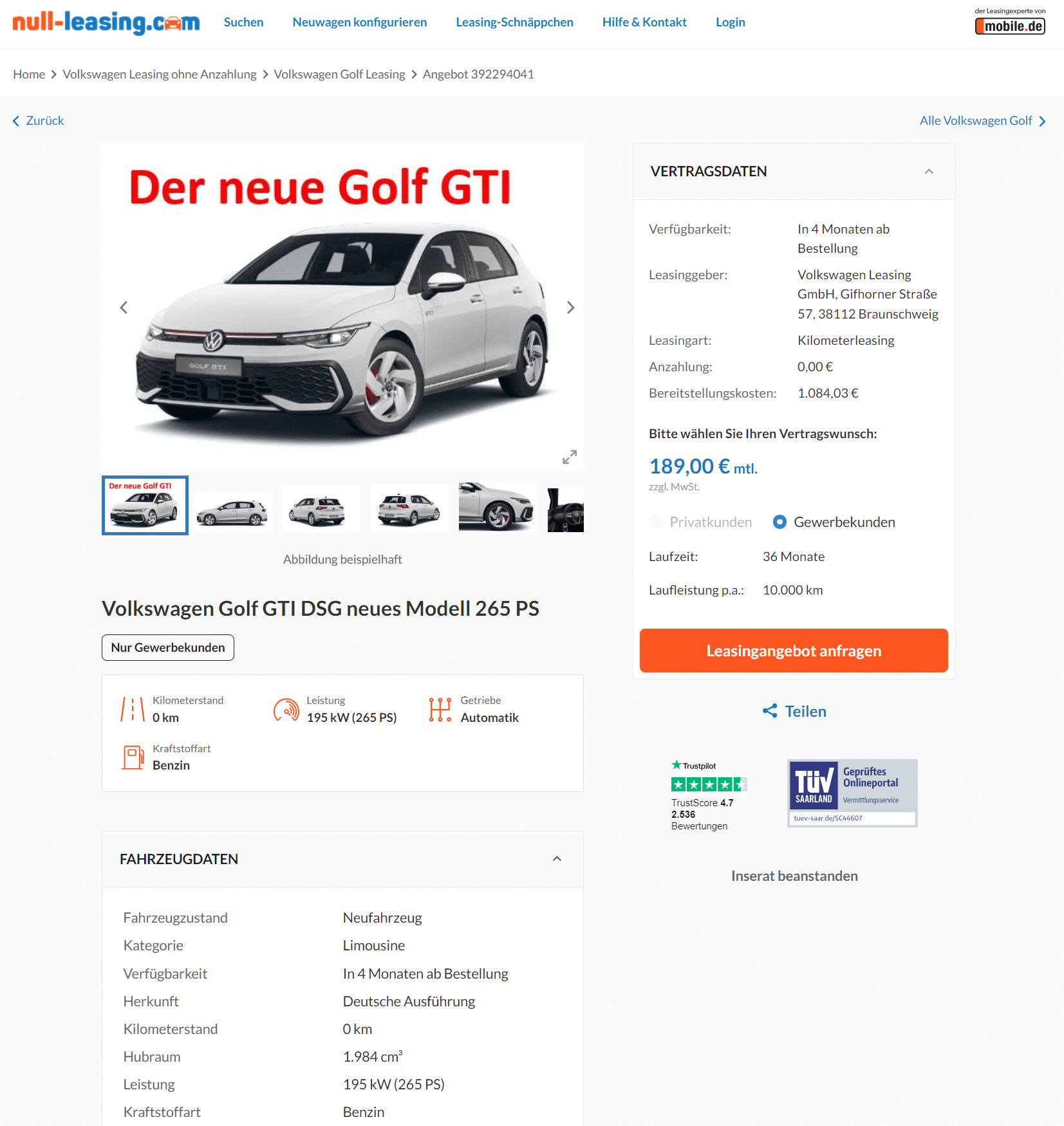Viewport: 1064px width, 1126px height.
Task: Click the null-leasing.com logo
Action: [x=106, y=22]
